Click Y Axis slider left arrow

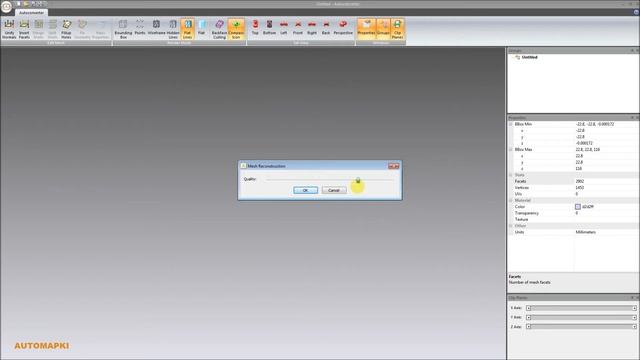point(528,317)
